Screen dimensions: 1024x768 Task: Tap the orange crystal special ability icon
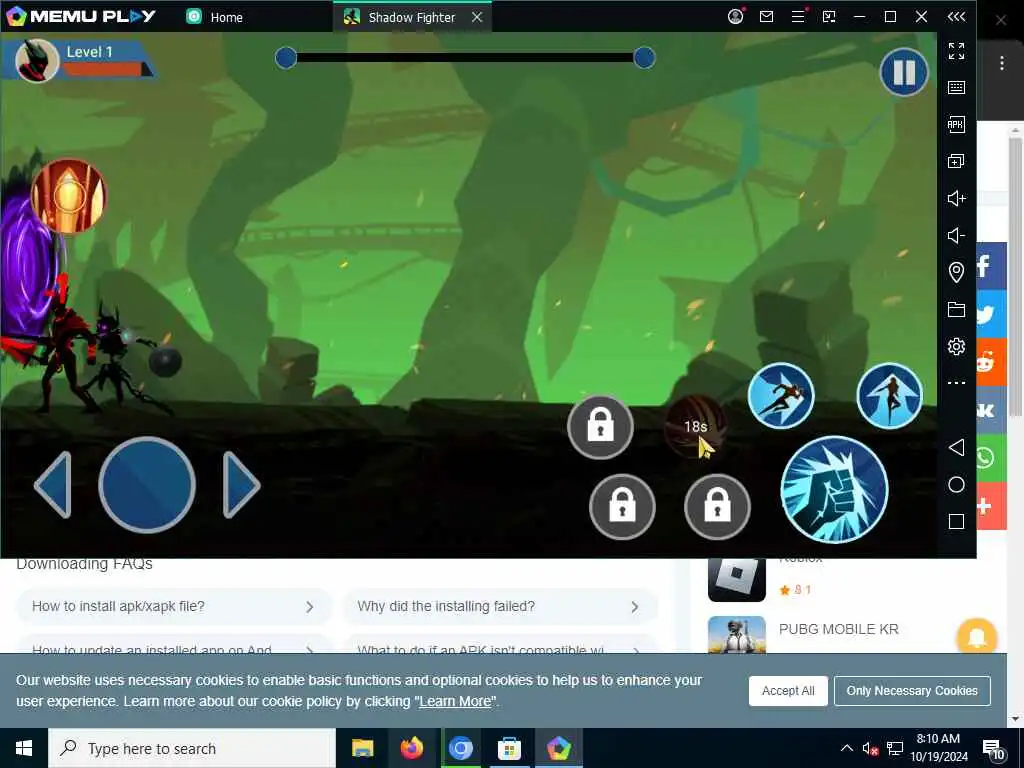click(x=69, y=196)
